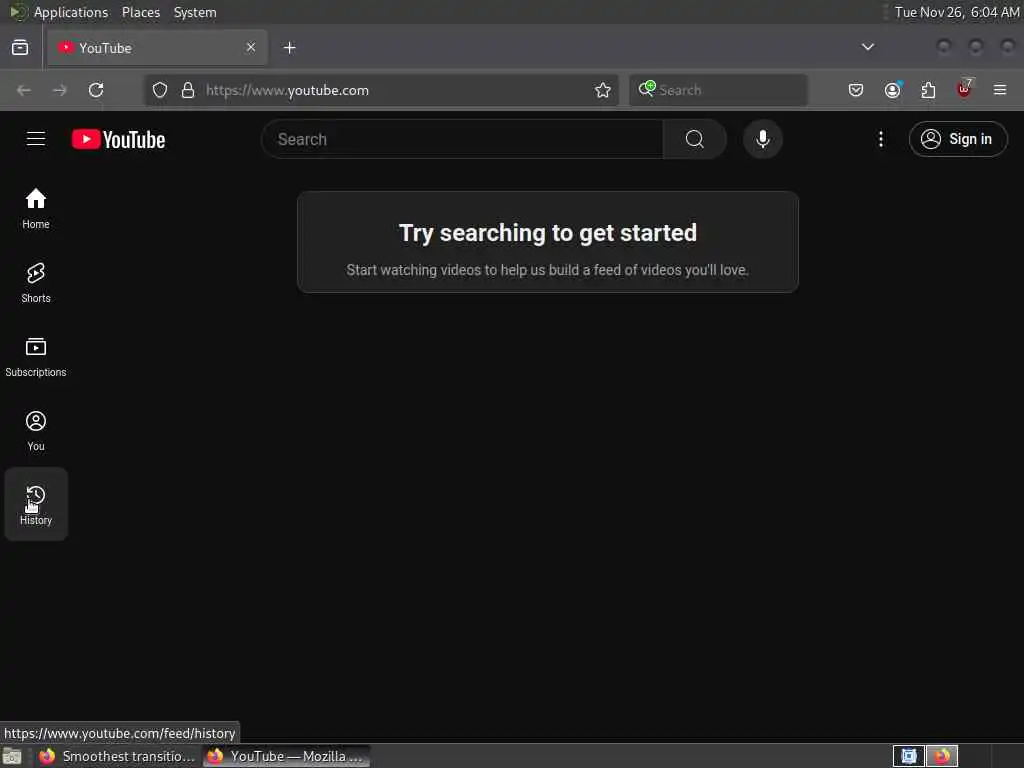Toggle the hamburger guide menu

tap(36, 139)
